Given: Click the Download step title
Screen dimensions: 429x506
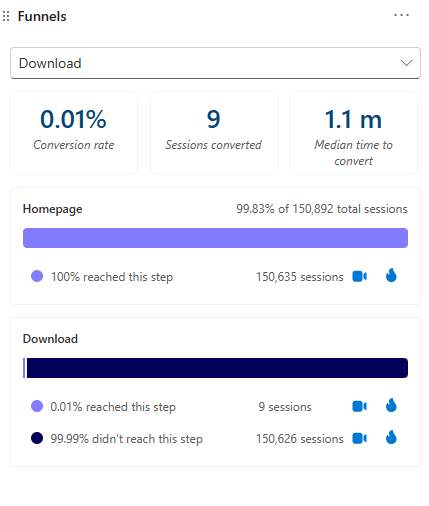Looking at the screenshot, I should tap(50, 339).
